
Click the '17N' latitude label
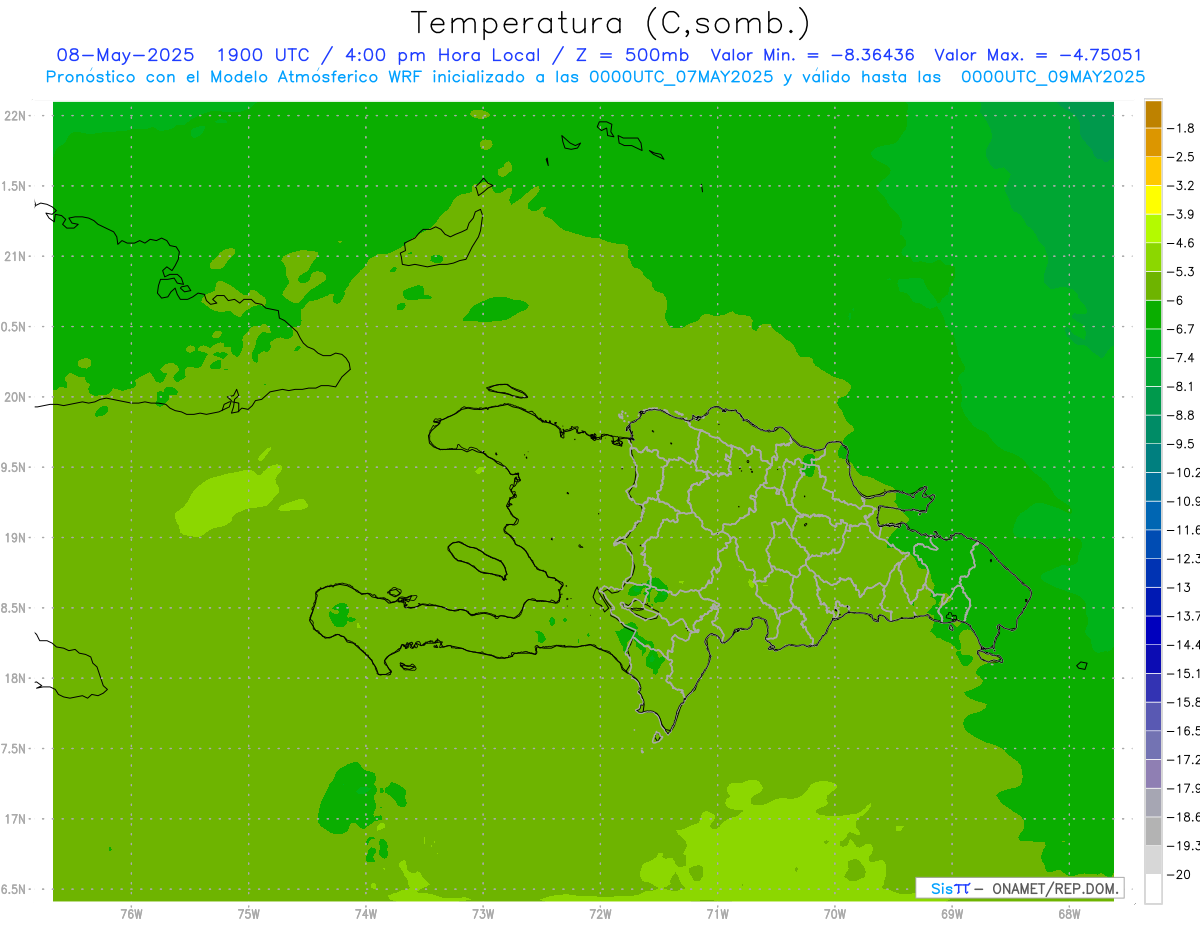16,819
